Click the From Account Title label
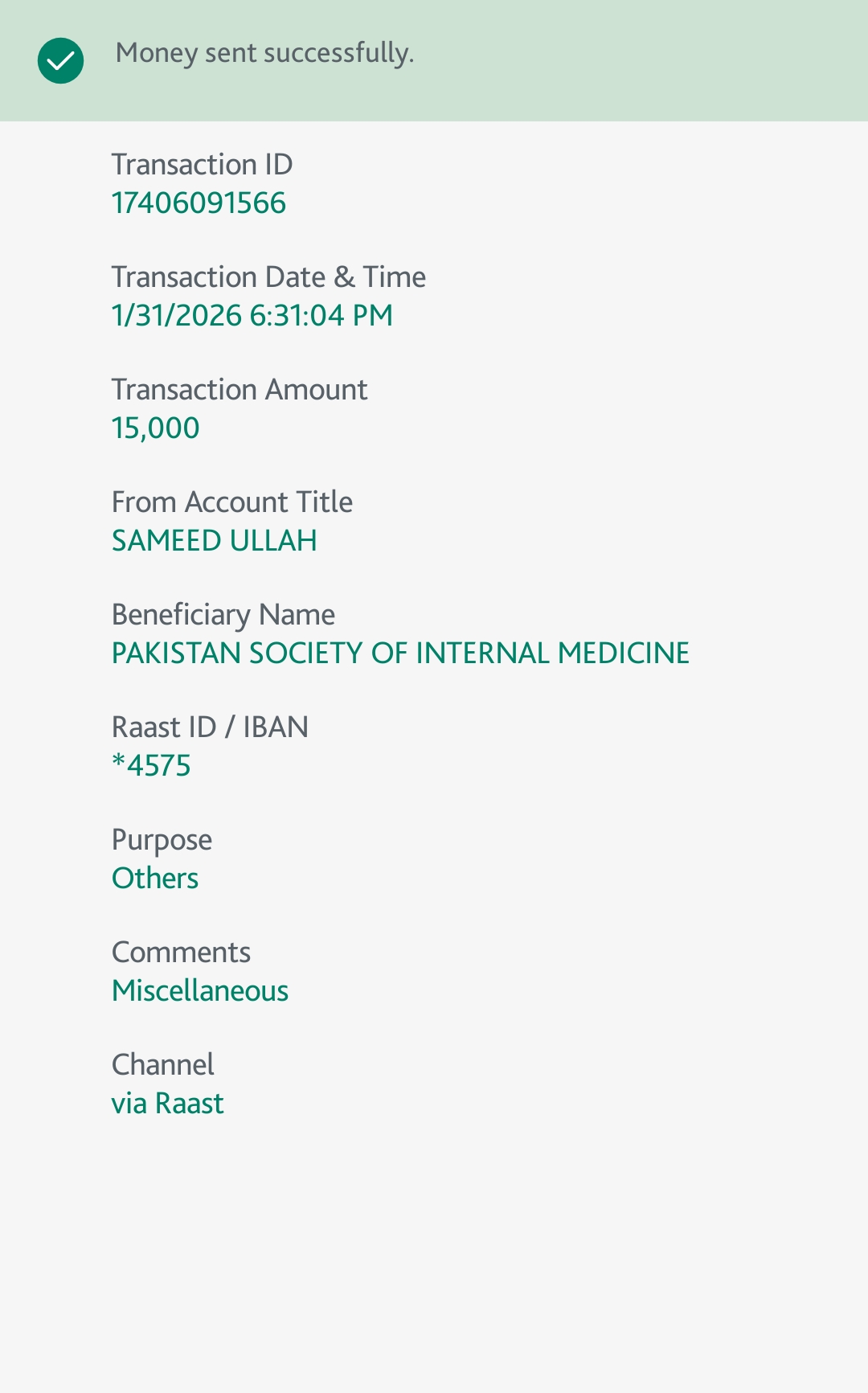The width and height of the screenshot is (868, 1393). click(x=232, y=502)
